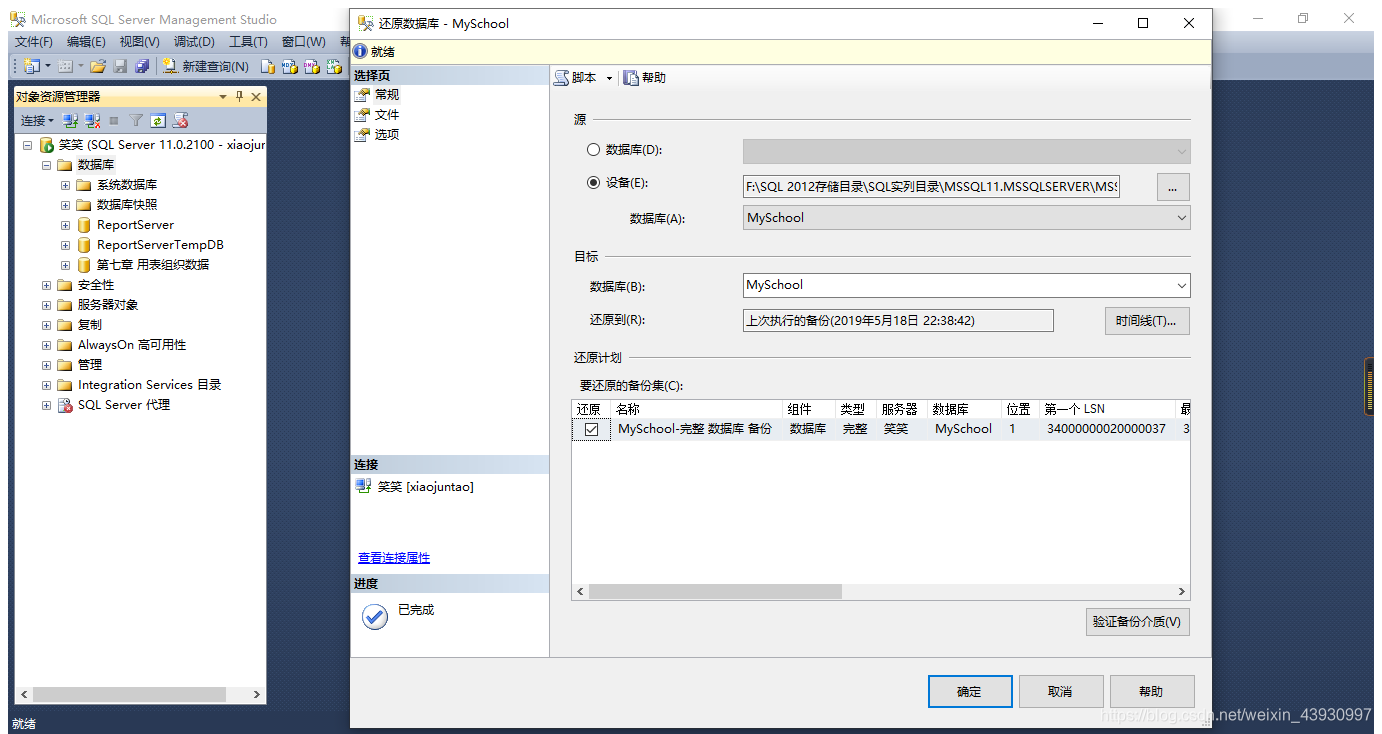Click 新建查询(N) toolbar button
The height and width of the screenshot is (734, 1382).
point(206,66)
